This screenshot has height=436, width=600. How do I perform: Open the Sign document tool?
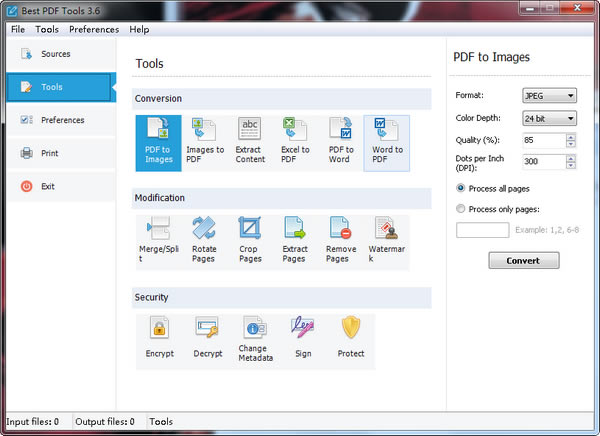(x=303, y=338)
